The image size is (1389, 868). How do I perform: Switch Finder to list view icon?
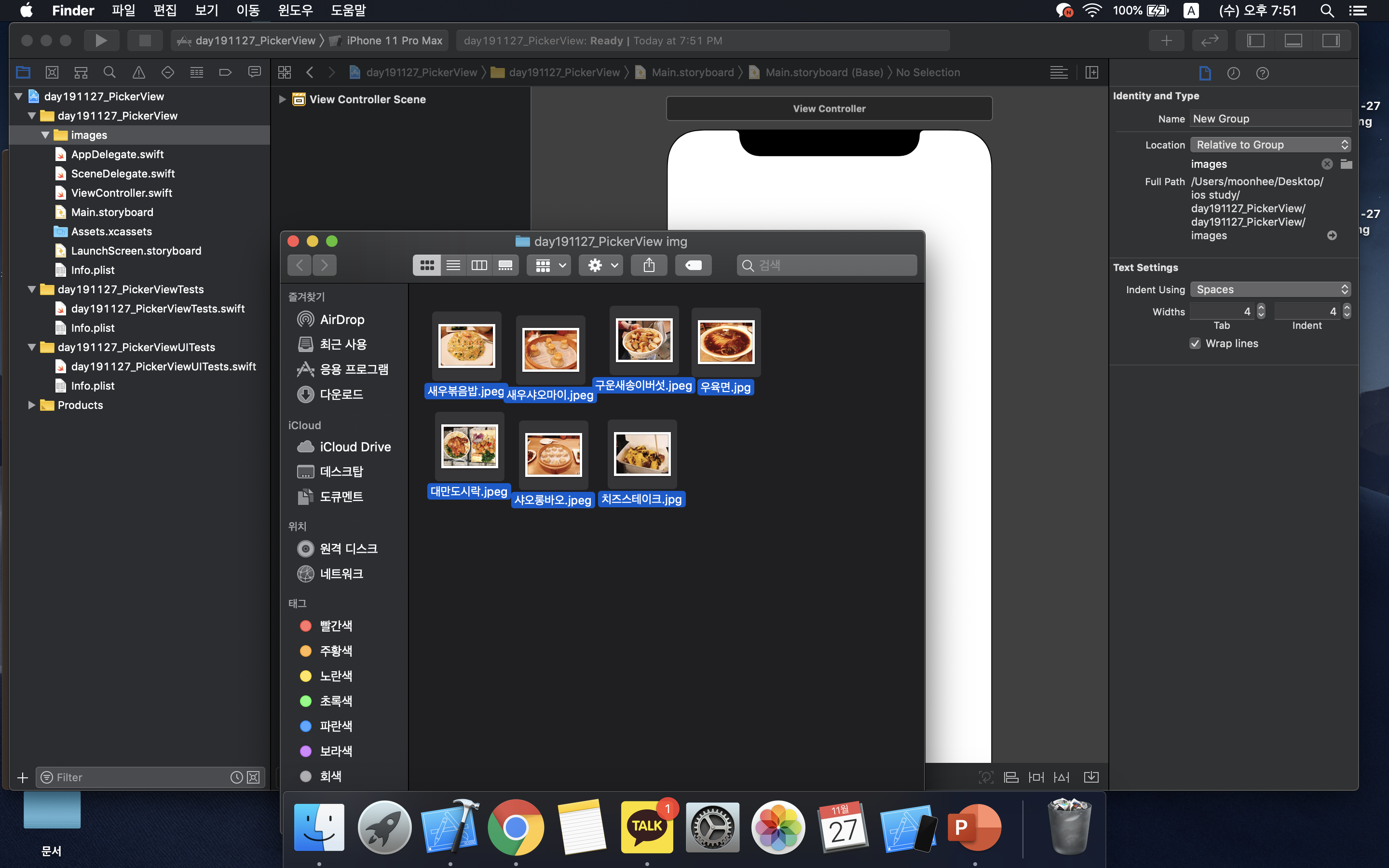tap(453, 265)
